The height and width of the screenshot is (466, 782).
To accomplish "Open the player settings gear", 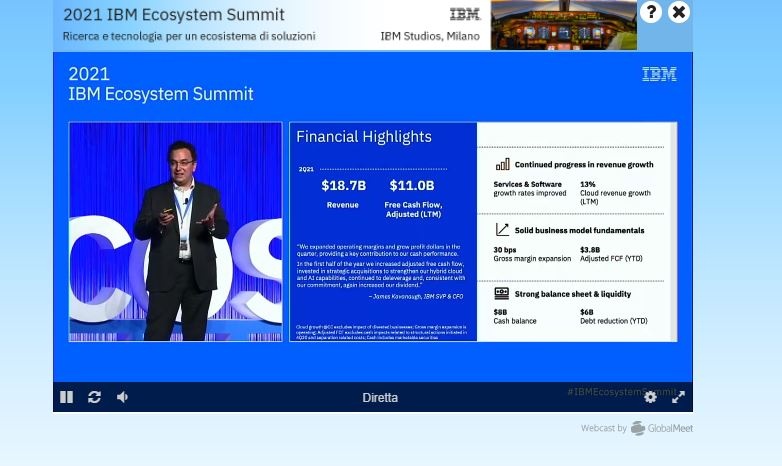I will (x=650, y=397).
